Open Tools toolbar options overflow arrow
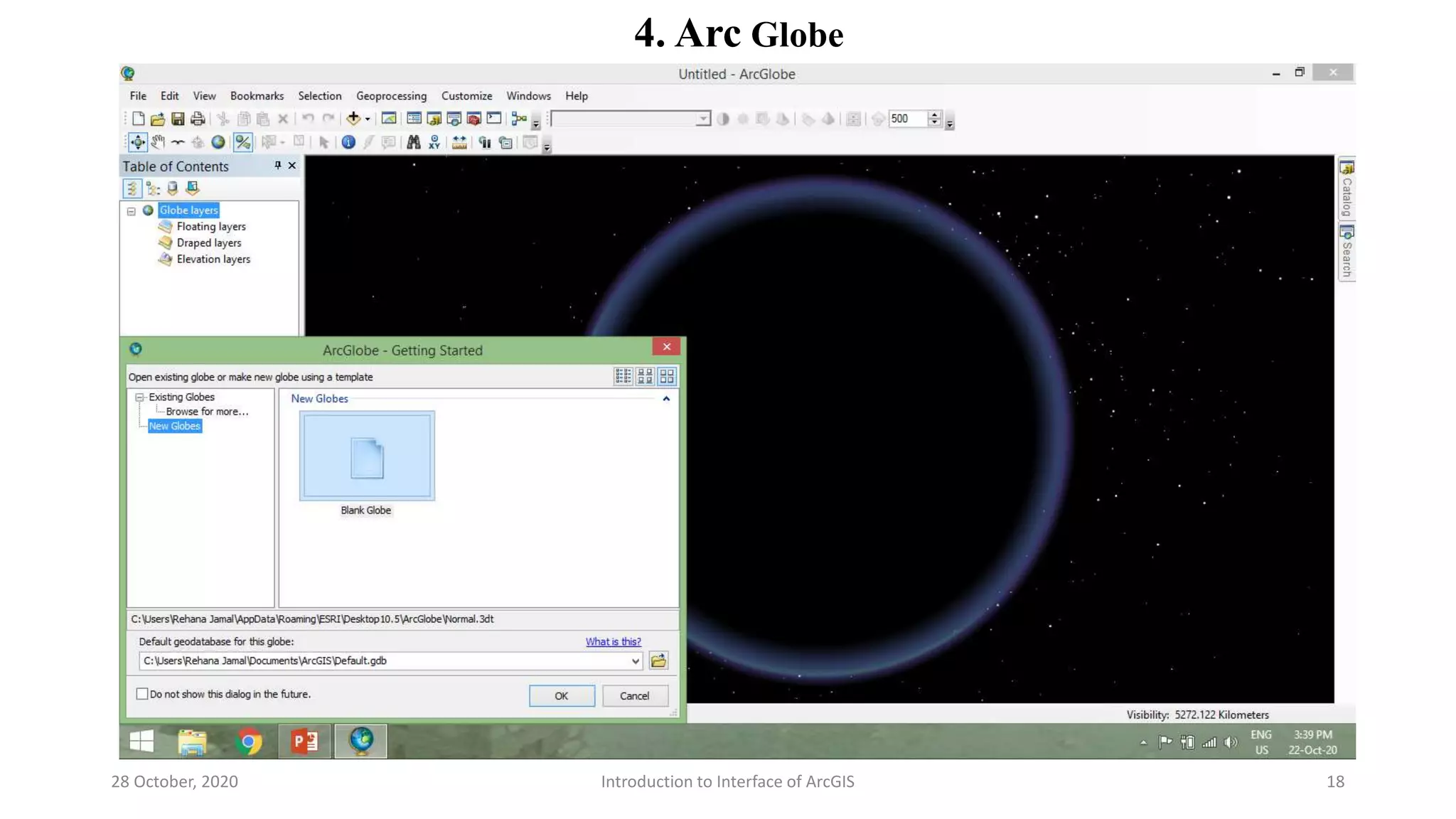 tap(547, 146)
